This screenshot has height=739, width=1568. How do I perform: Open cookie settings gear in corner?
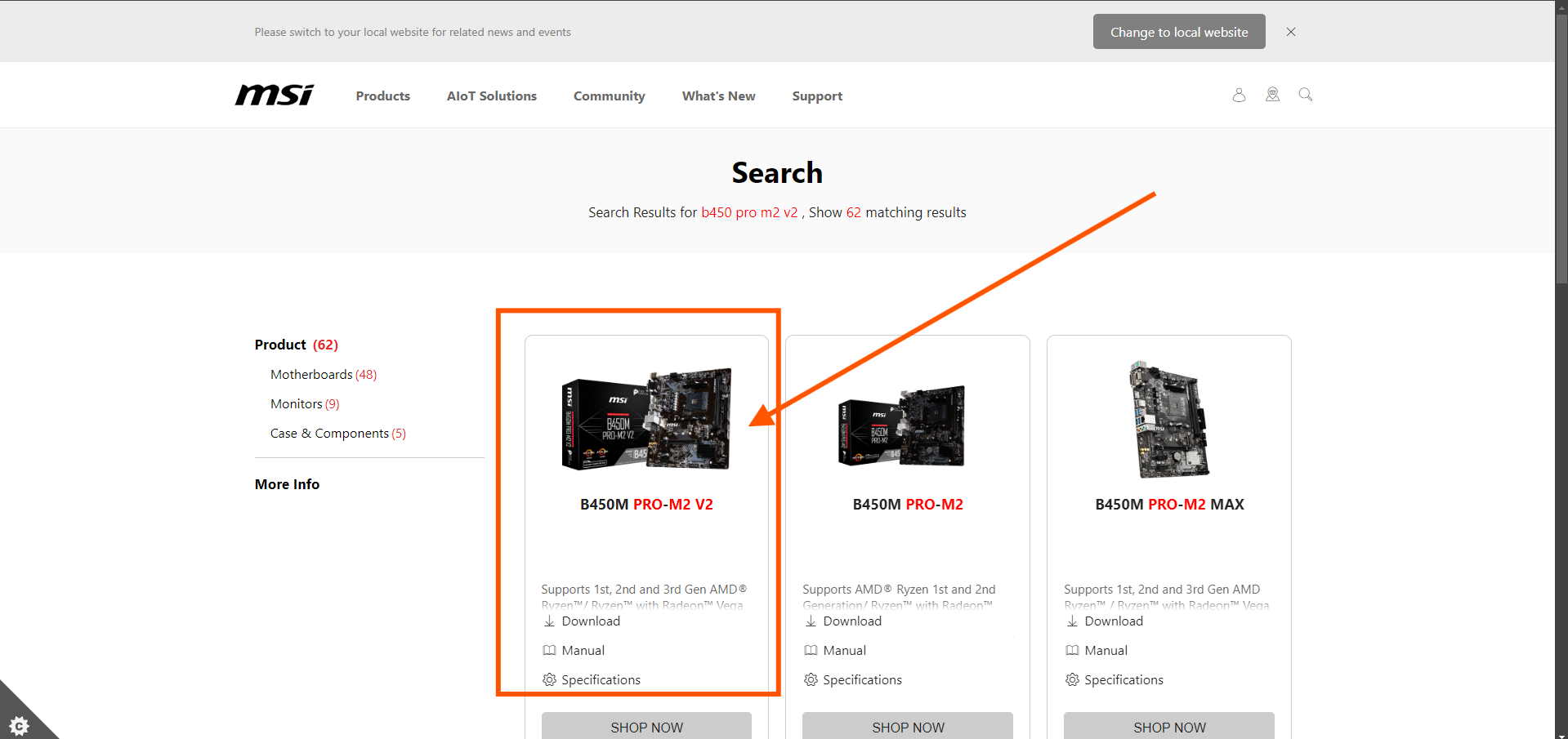[19, 725]
